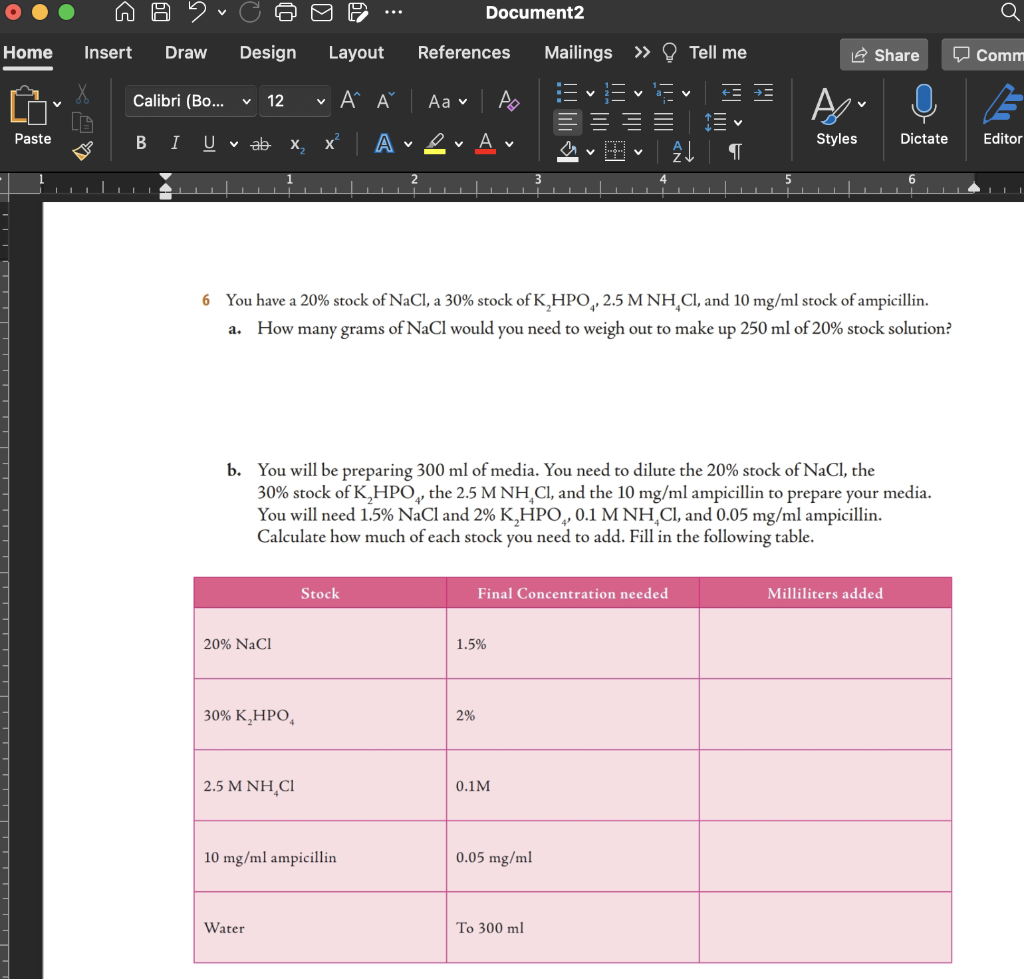Viewport: 1024px width, 979px height.
Task: Toggle center paragraph alignment
Action: [599, 122]
